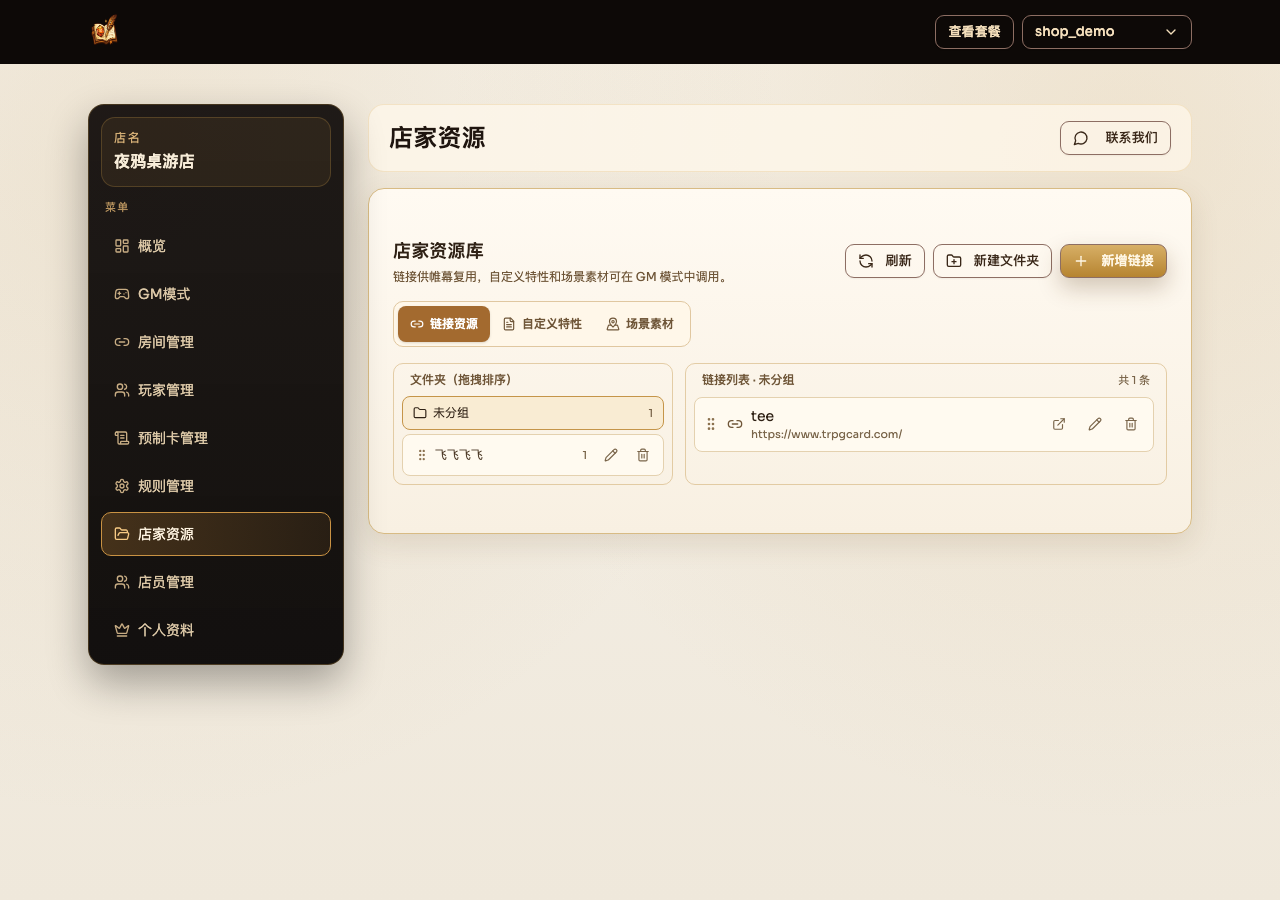Delete the 飞飞飞飞 folder trash icon

click(x=643, y=455)
